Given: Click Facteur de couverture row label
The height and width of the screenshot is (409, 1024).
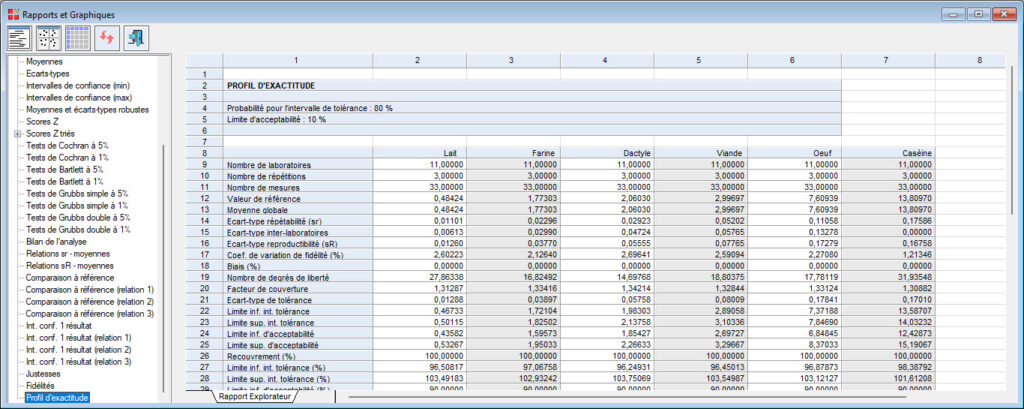Looking at the screenshot, I should pos(297,288).
